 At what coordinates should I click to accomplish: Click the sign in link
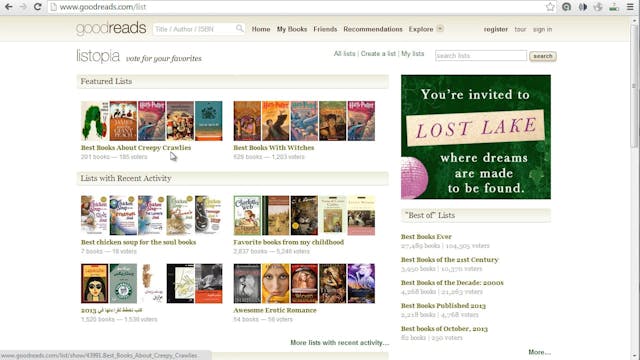point(542,29)
